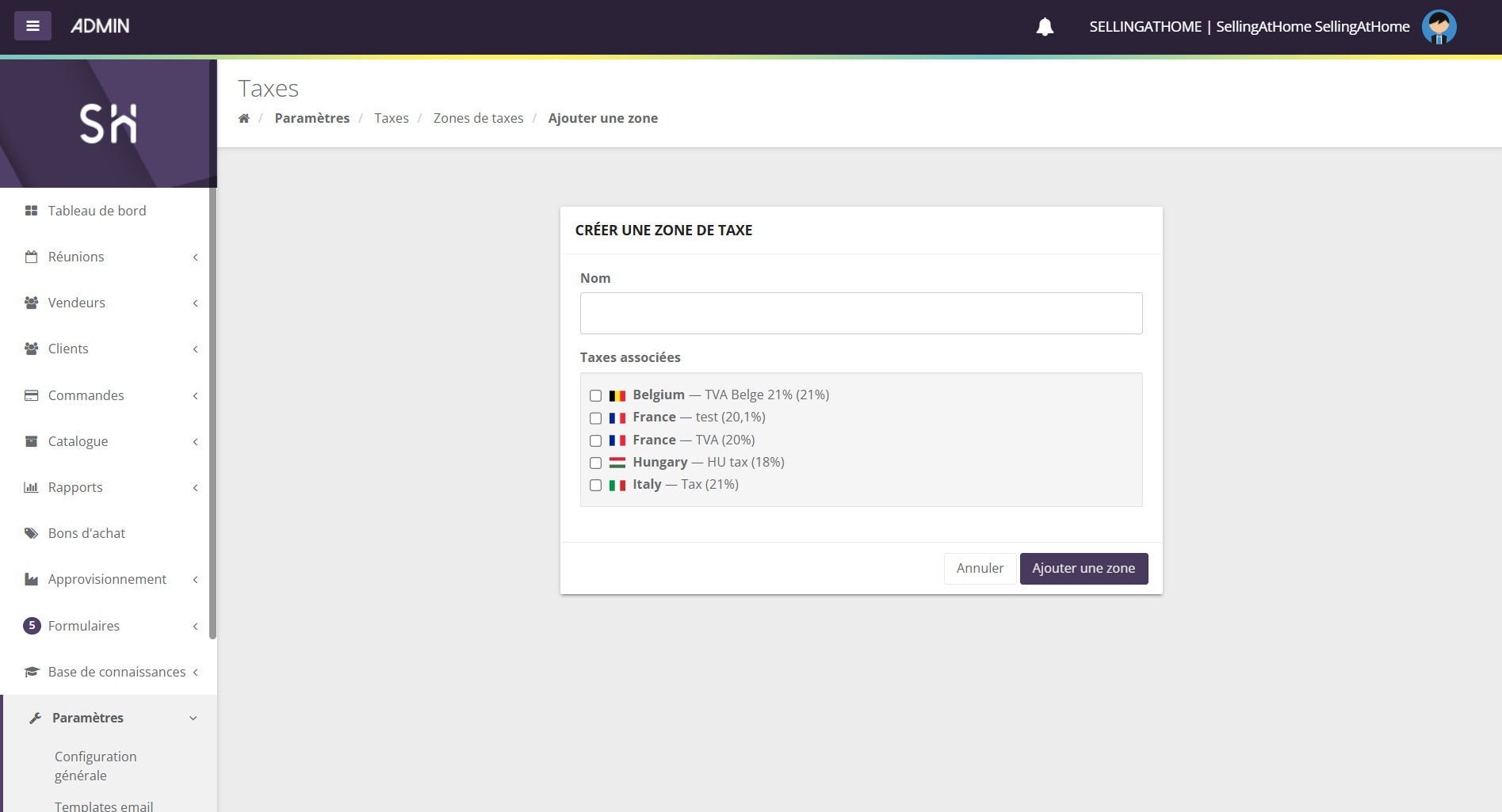The width and height of the screenshot is (1502, 812).
Task: Go to Taxes breadcrumb link
Action: point(392,118)
